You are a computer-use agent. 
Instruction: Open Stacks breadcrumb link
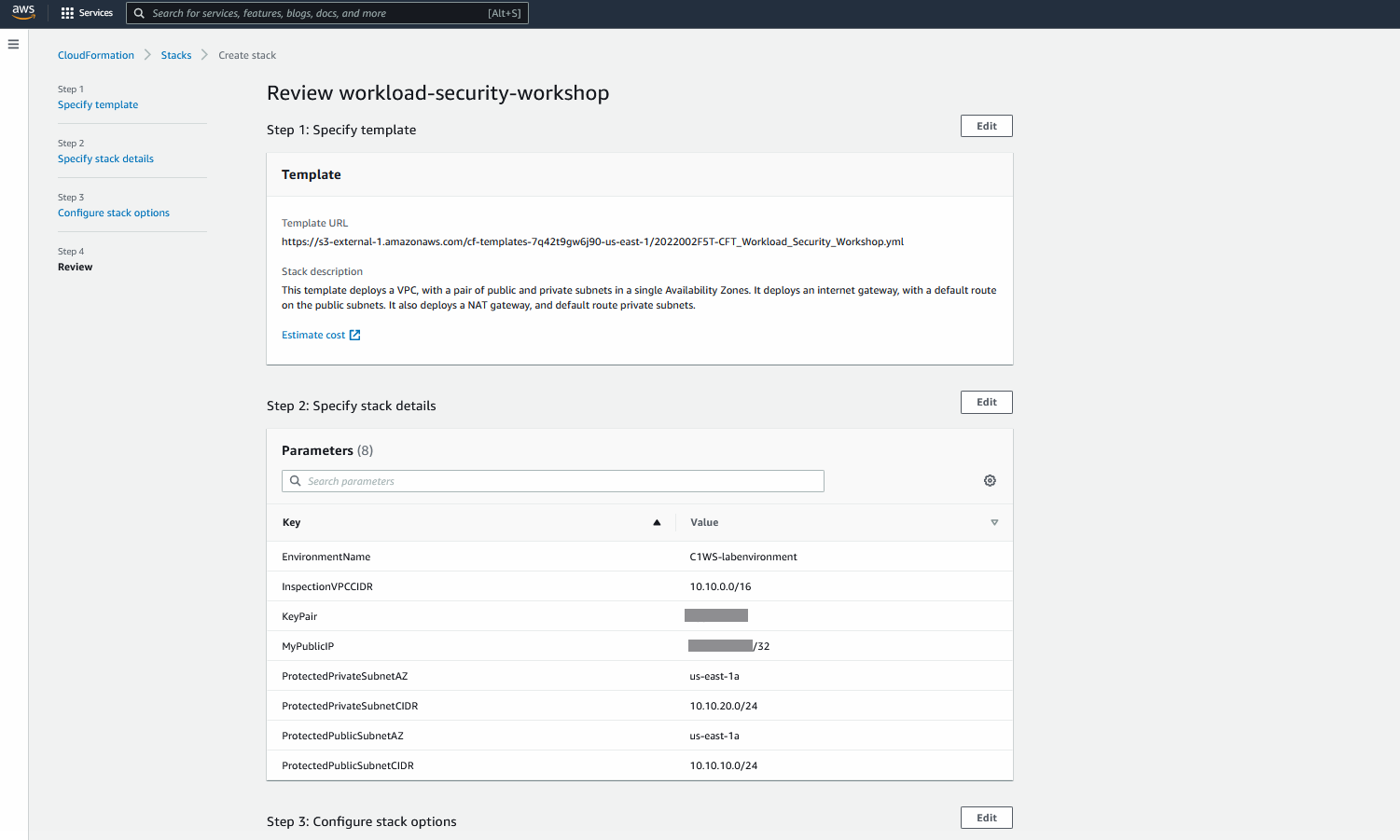tap(176, 55)
